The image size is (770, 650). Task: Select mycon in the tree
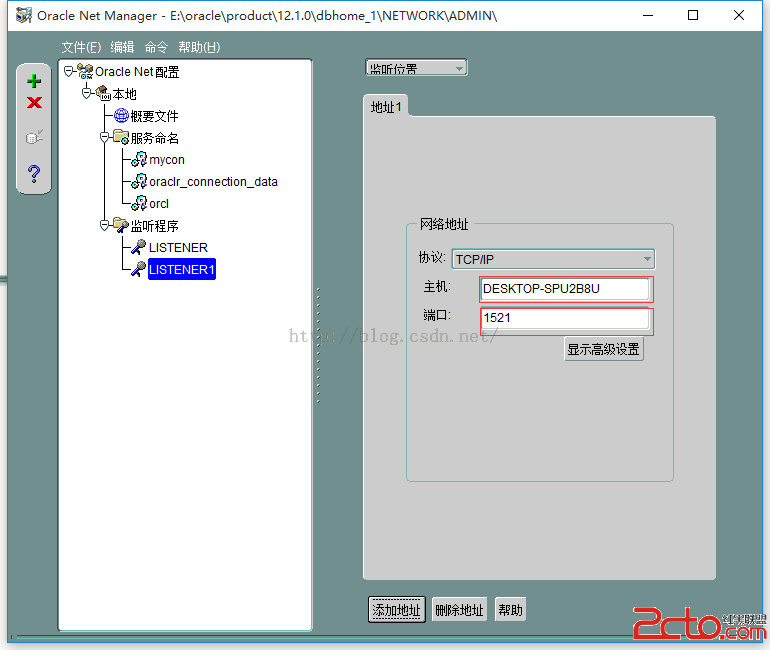pos(166,160)
